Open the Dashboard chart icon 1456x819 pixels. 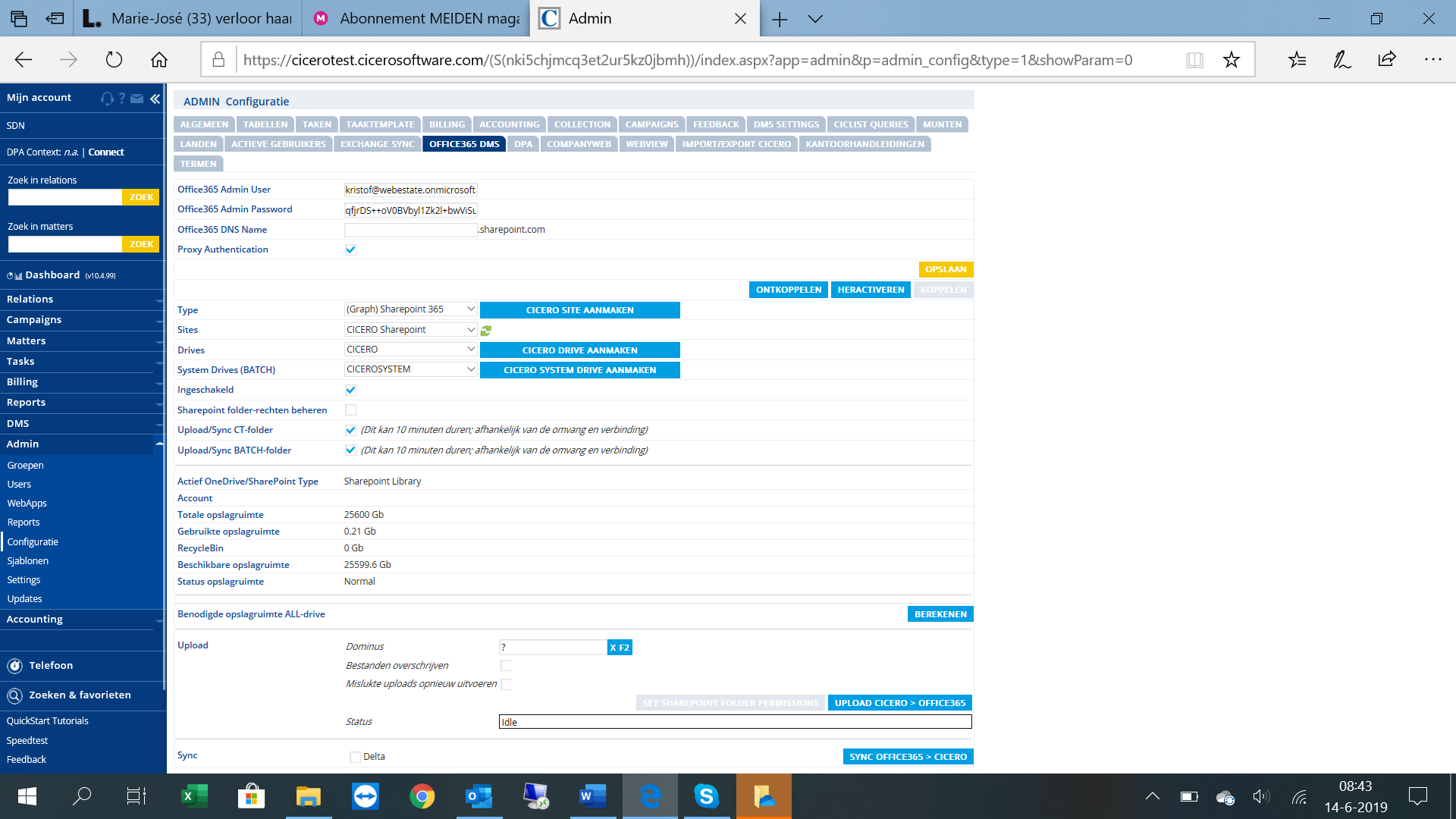coord(14,275)
